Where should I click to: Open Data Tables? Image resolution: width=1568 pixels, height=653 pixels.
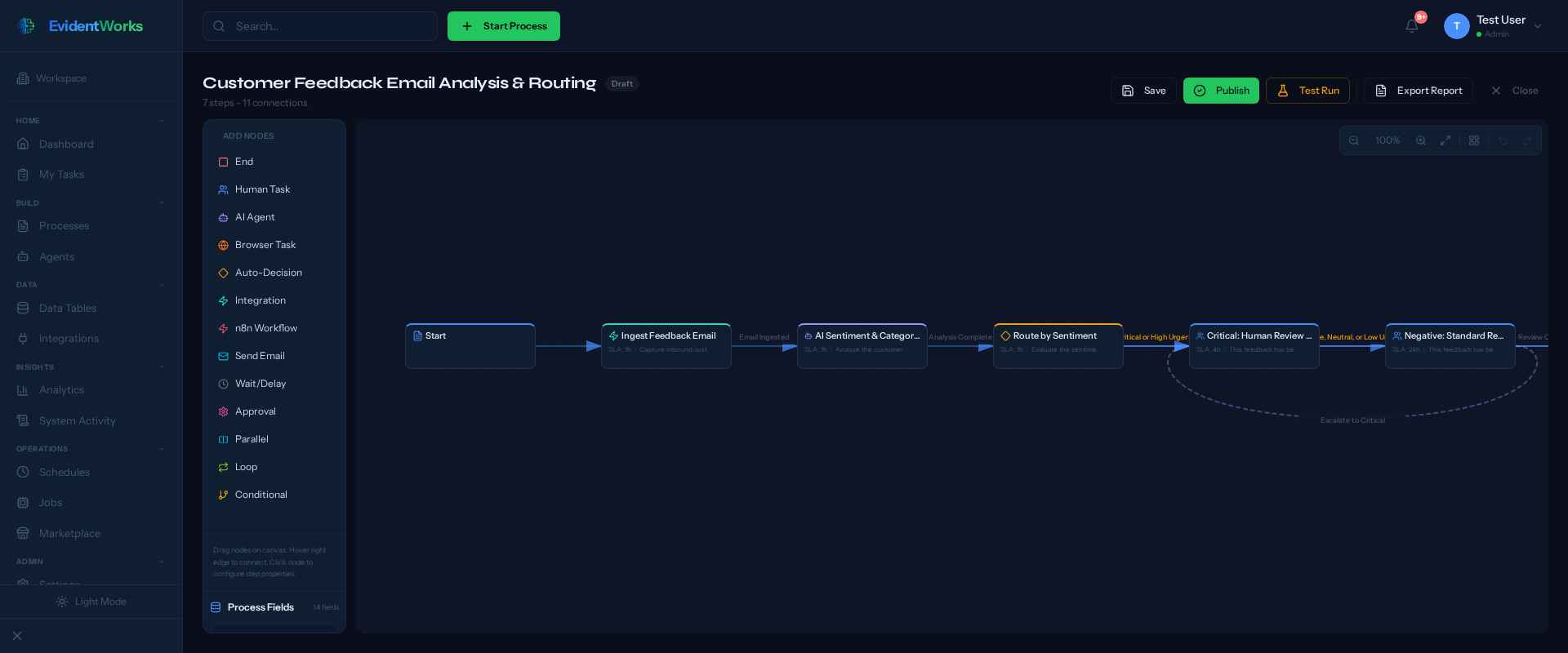click(91, 309)
